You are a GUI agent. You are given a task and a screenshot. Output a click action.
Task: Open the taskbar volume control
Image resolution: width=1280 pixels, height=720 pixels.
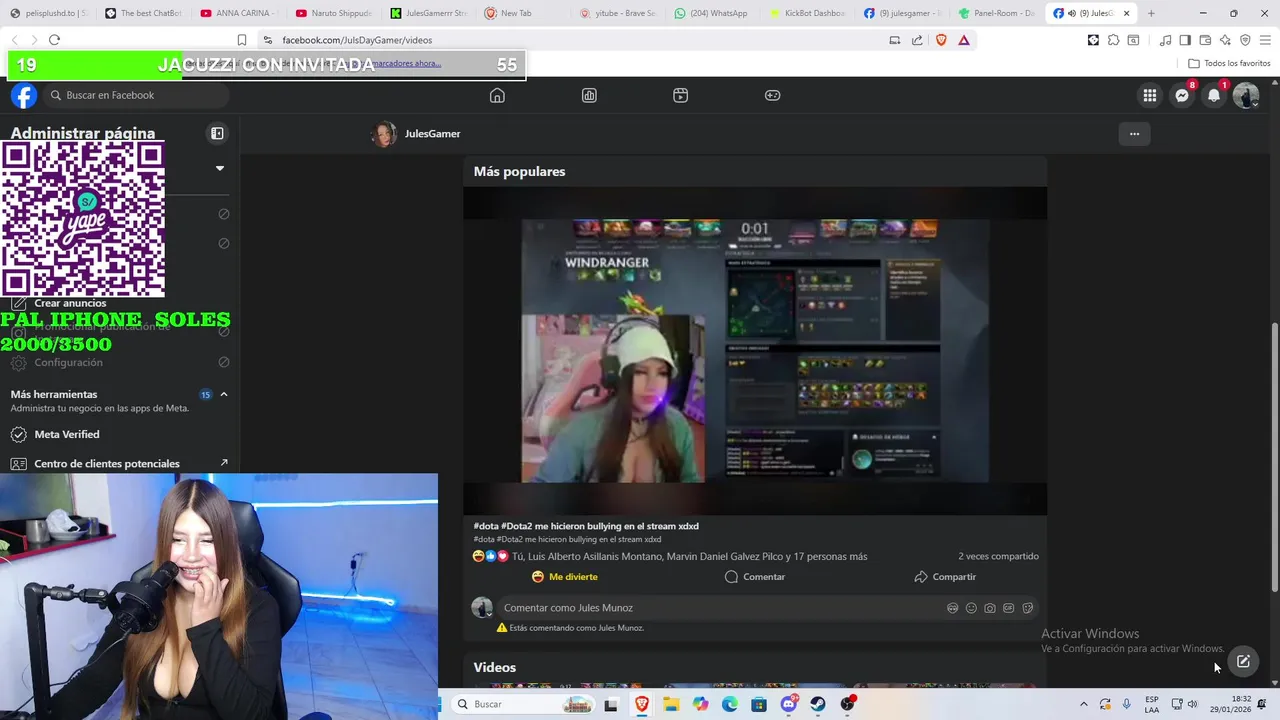pyautogui.click(x=1192, y=704)
